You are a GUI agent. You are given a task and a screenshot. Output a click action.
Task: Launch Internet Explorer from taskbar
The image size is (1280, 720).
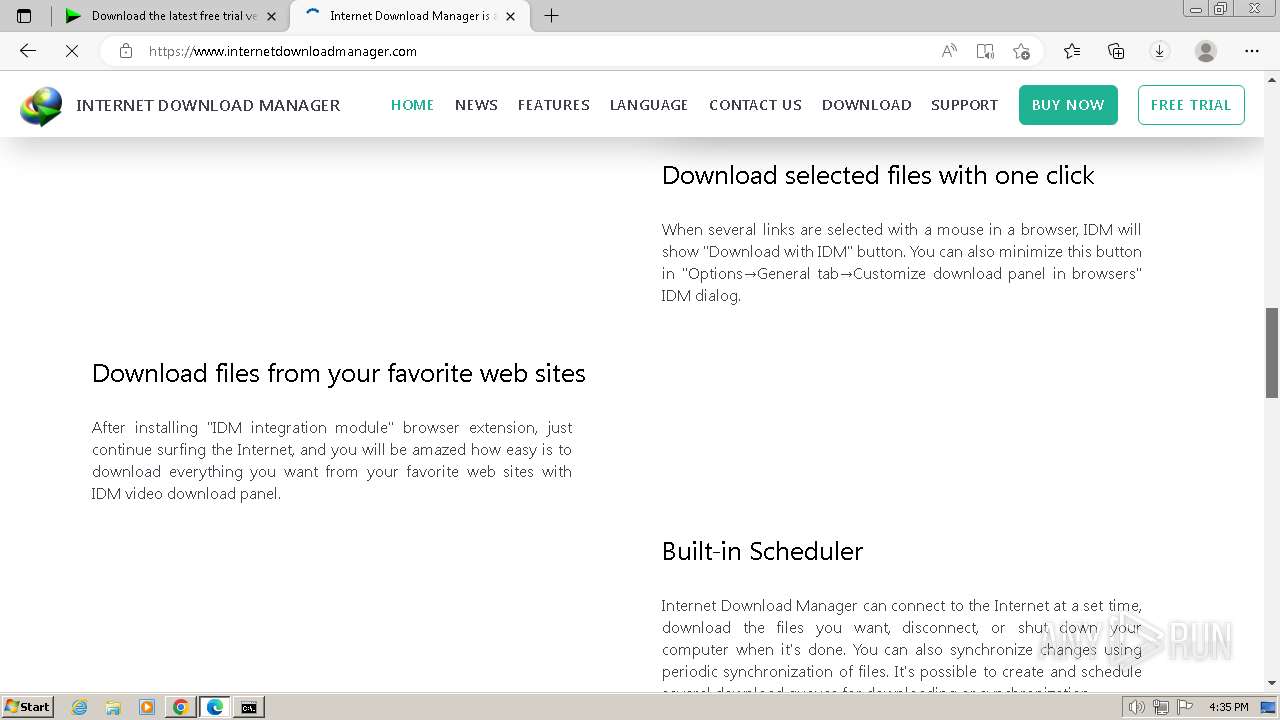80,707
